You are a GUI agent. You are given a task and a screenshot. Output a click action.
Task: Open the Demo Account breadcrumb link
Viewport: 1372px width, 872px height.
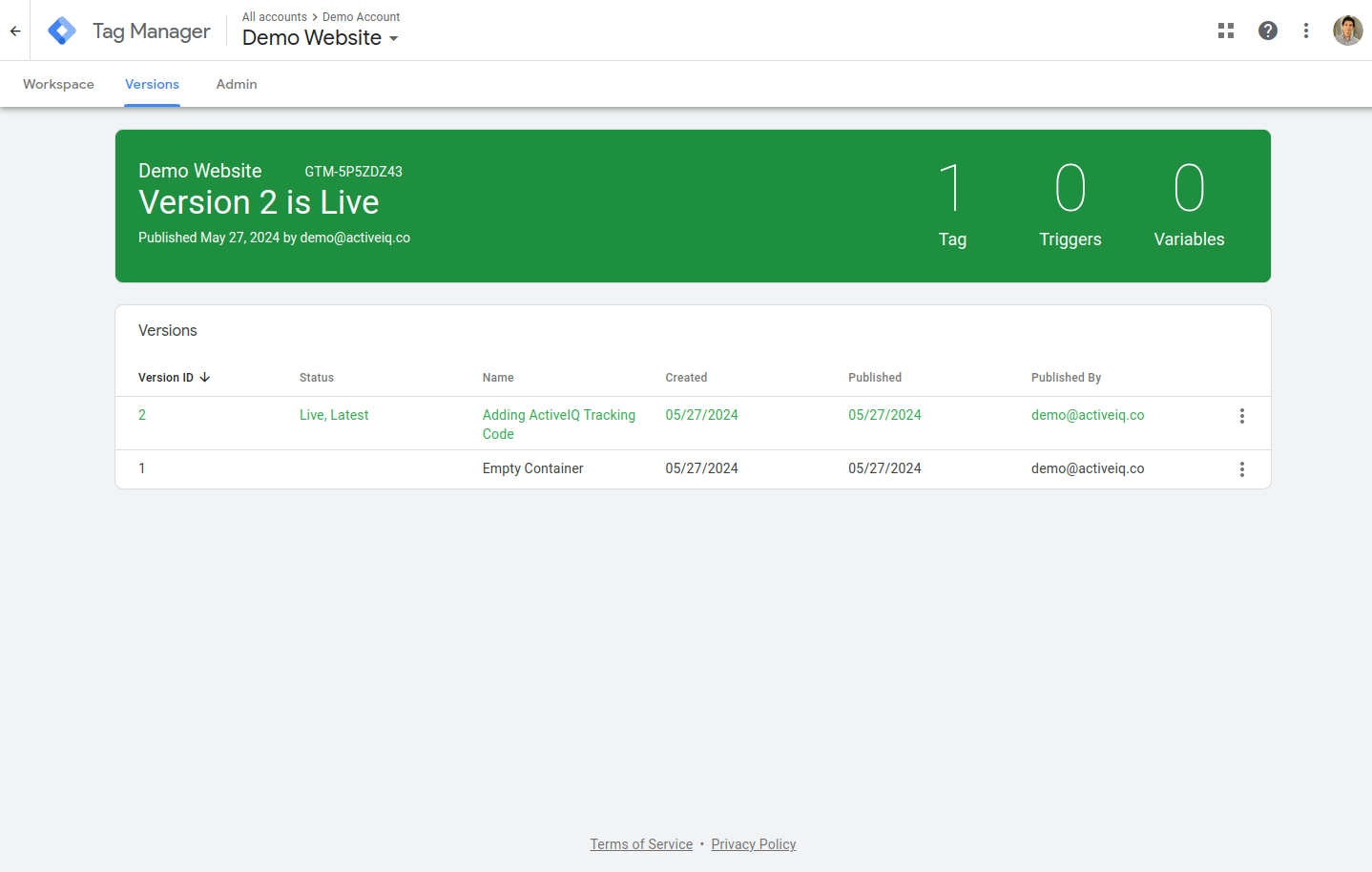[x=362, y=17]
